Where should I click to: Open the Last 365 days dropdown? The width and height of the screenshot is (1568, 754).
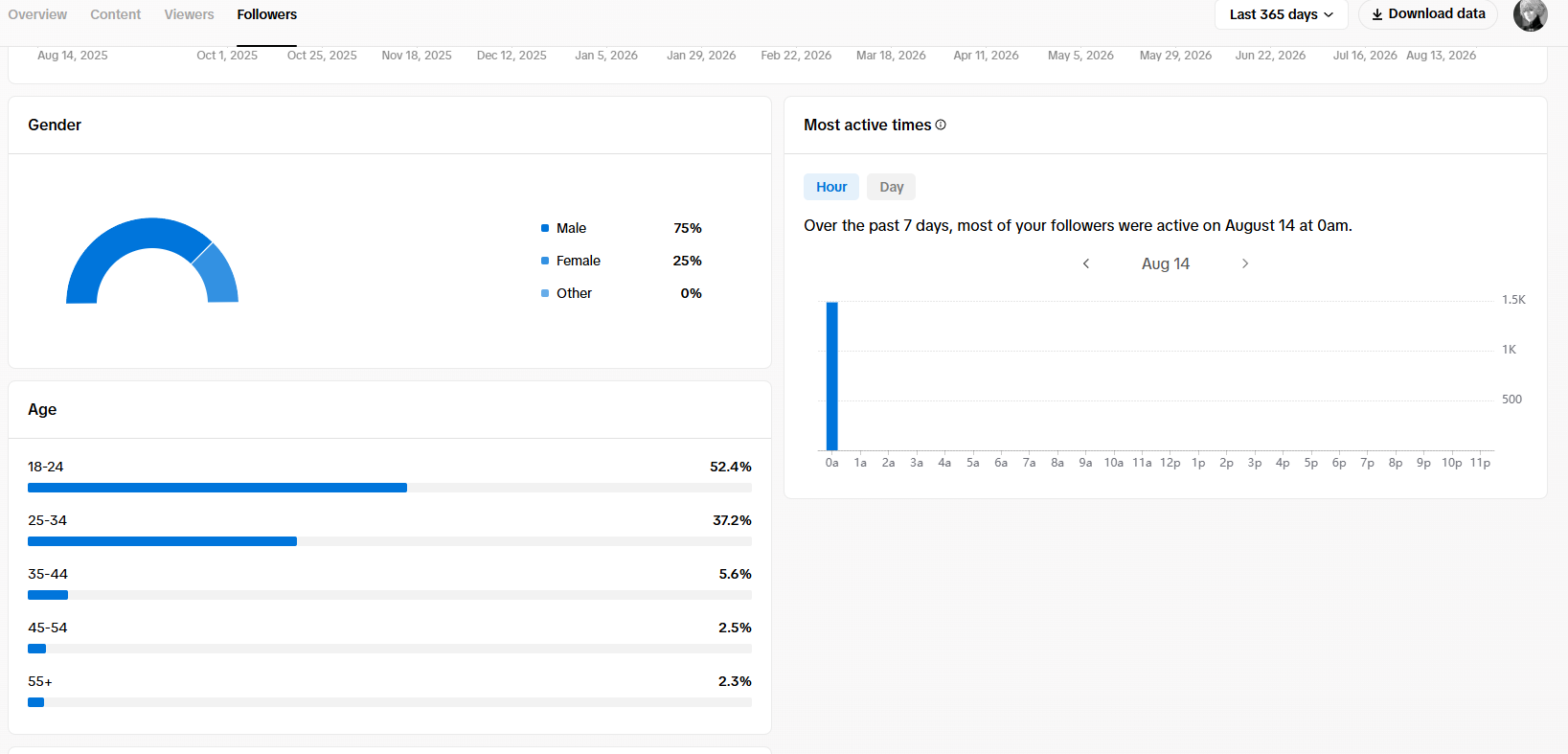coord(1282,14)
